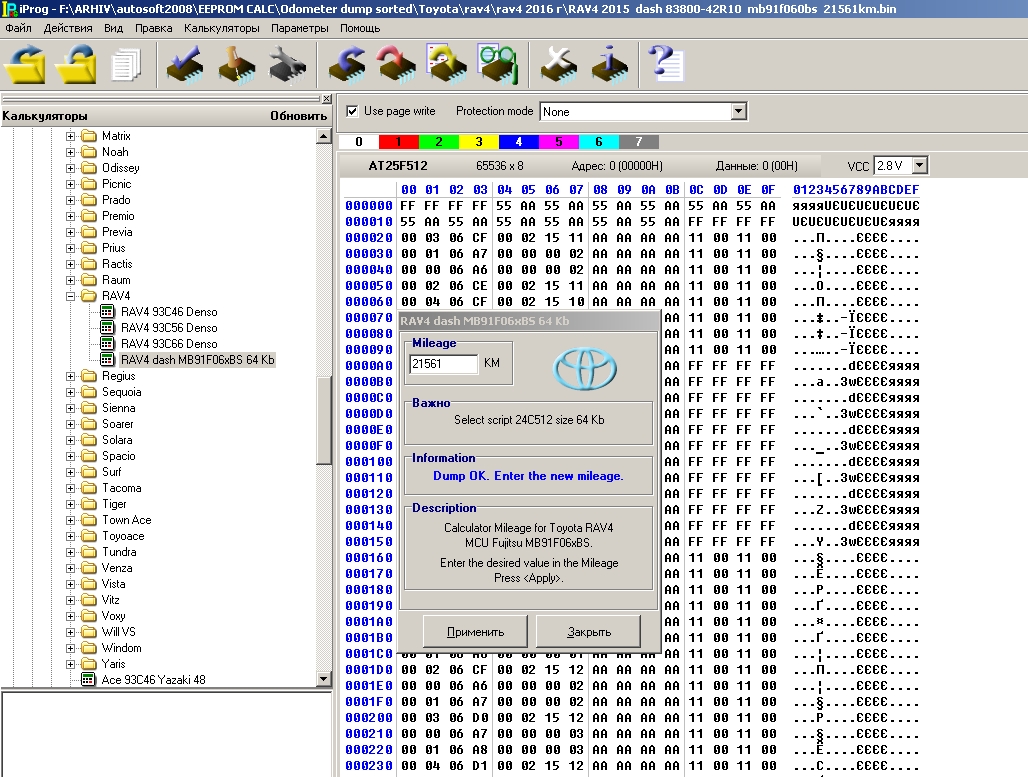Select the magenta color swatch 5
The width and height of the screenshot is (1028, 777).
[559, 142]
